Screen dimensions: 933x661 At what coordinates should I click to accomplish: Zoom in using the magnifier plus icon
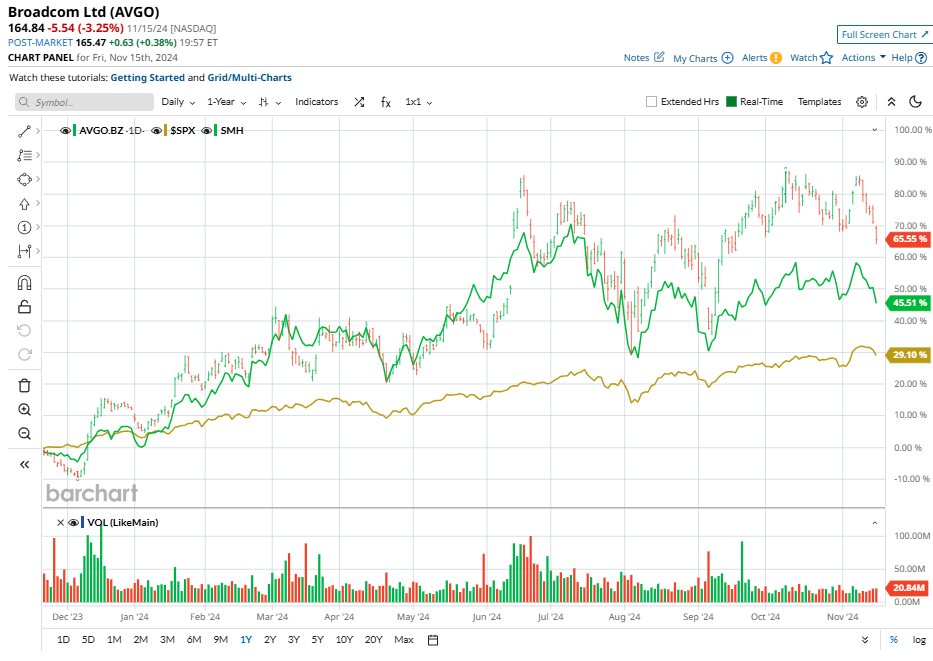(x=25, y=409)
